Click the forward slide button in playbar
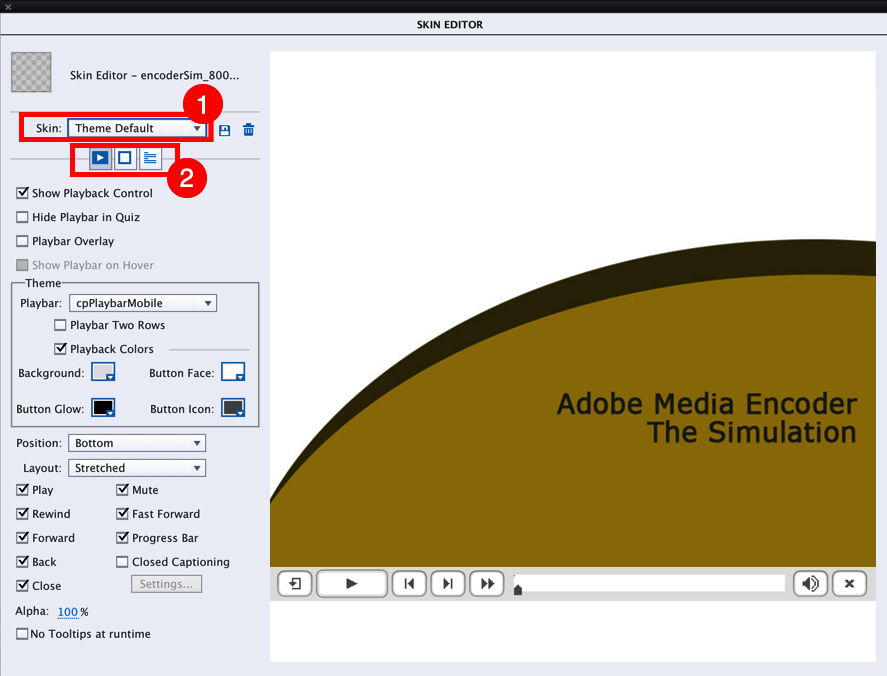 (x=448, y=584)
